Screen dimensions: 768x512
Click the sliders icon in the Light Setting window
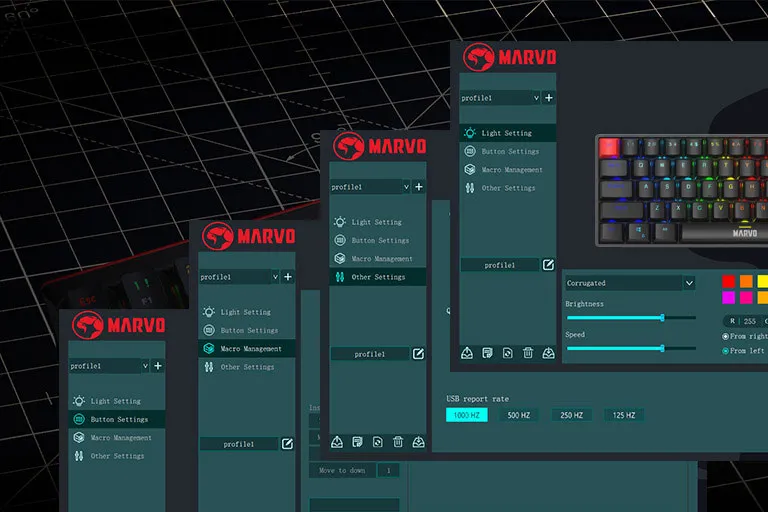470,188
